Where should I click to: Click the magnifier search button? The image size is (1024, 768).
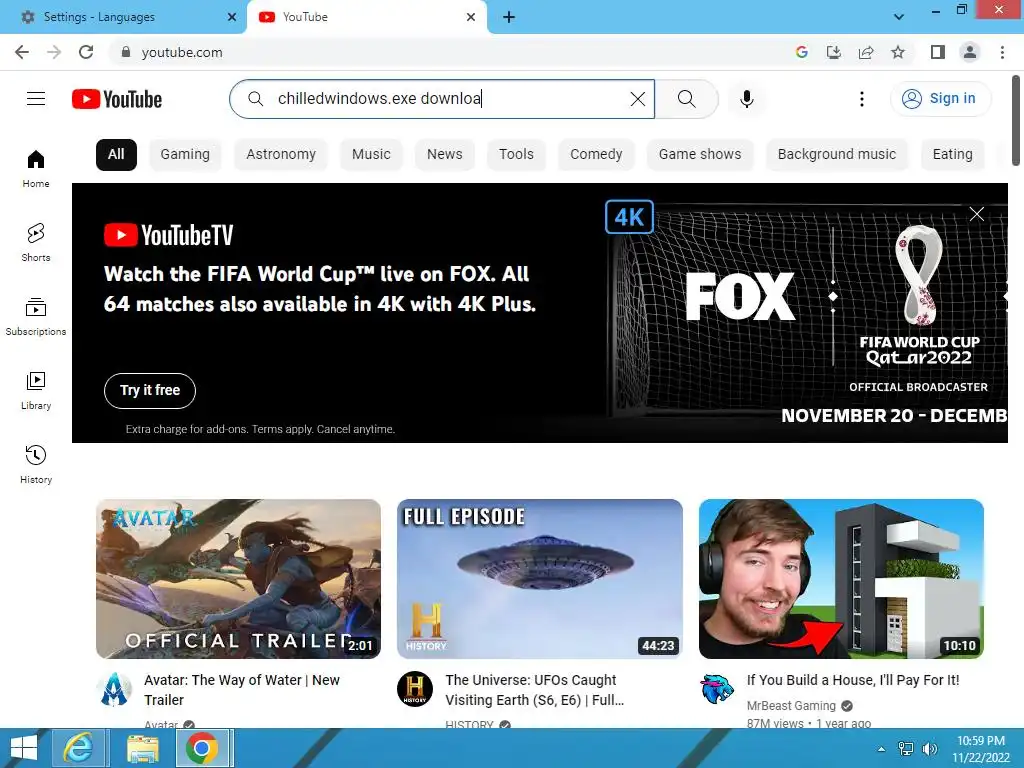click(x=686, y=99)
